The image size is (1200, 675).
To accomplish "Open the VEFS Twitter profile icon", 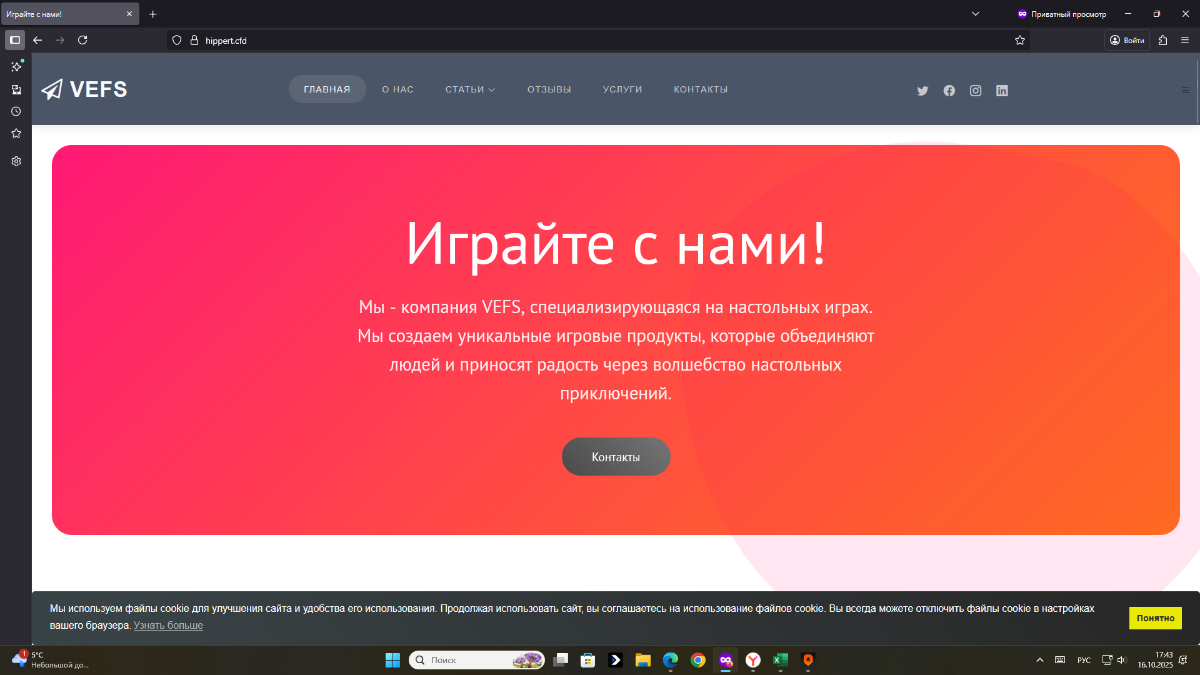I will (923, 90).
